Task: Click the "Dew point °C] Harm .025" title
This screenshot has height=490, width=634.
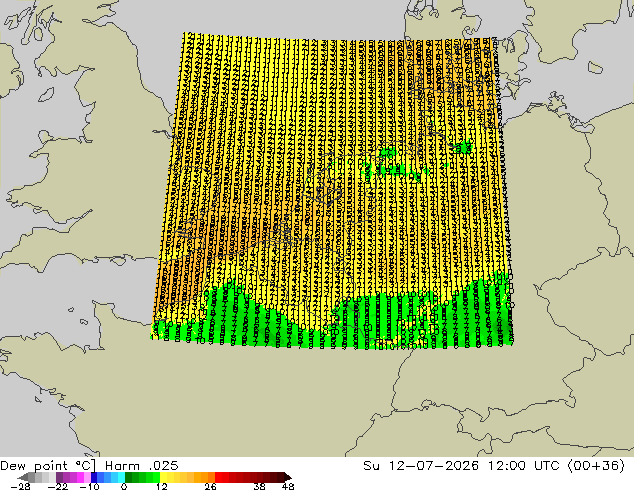Action: pos(89,466)
